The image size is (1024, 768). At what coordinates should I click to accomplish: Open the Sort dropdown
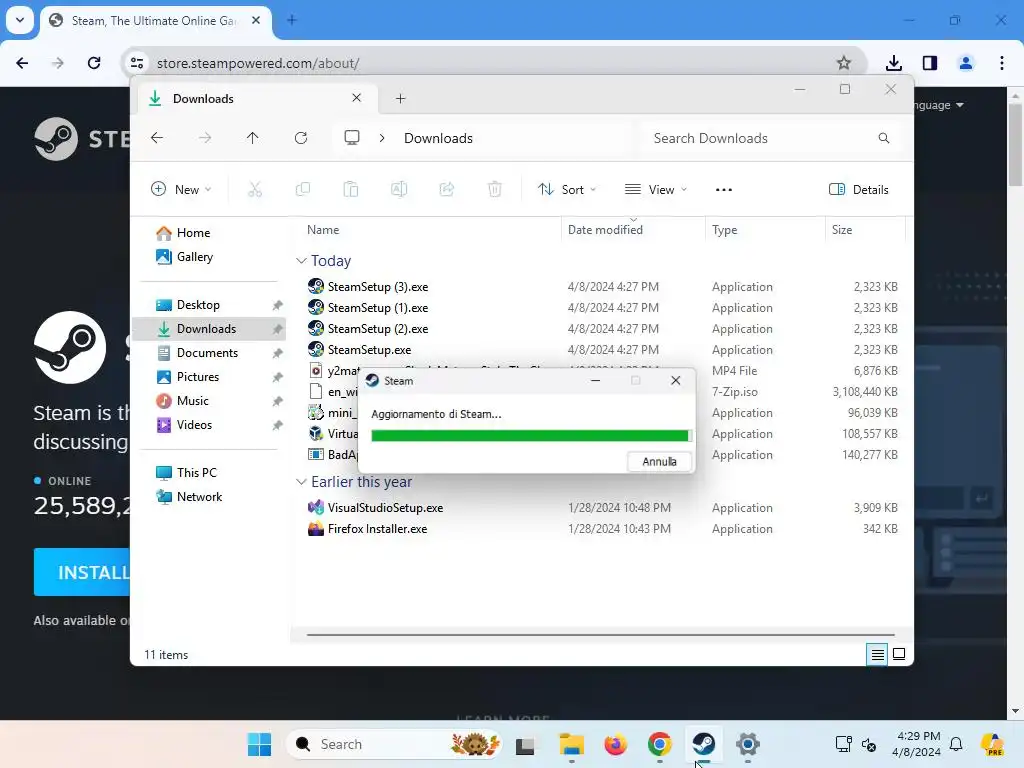coord(567,189)
